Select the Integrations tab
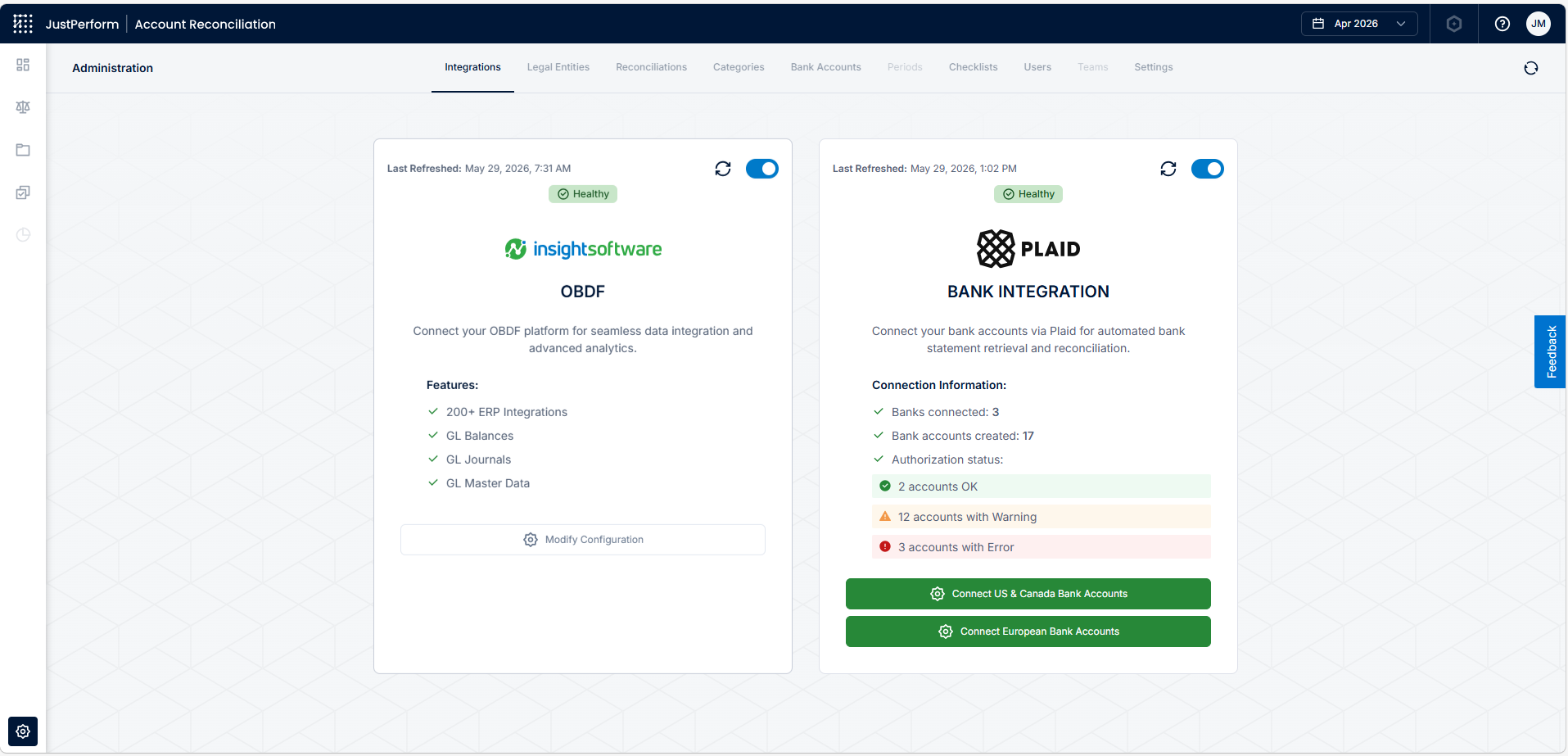 tap(472, 67)
